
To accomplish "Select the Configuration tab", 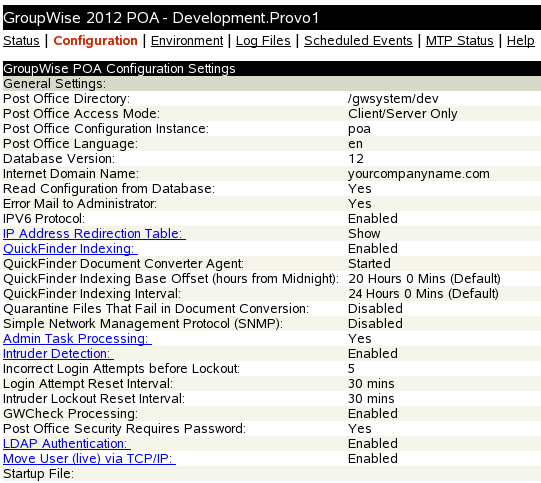I will pyautogui.click(x=95, y=41).
